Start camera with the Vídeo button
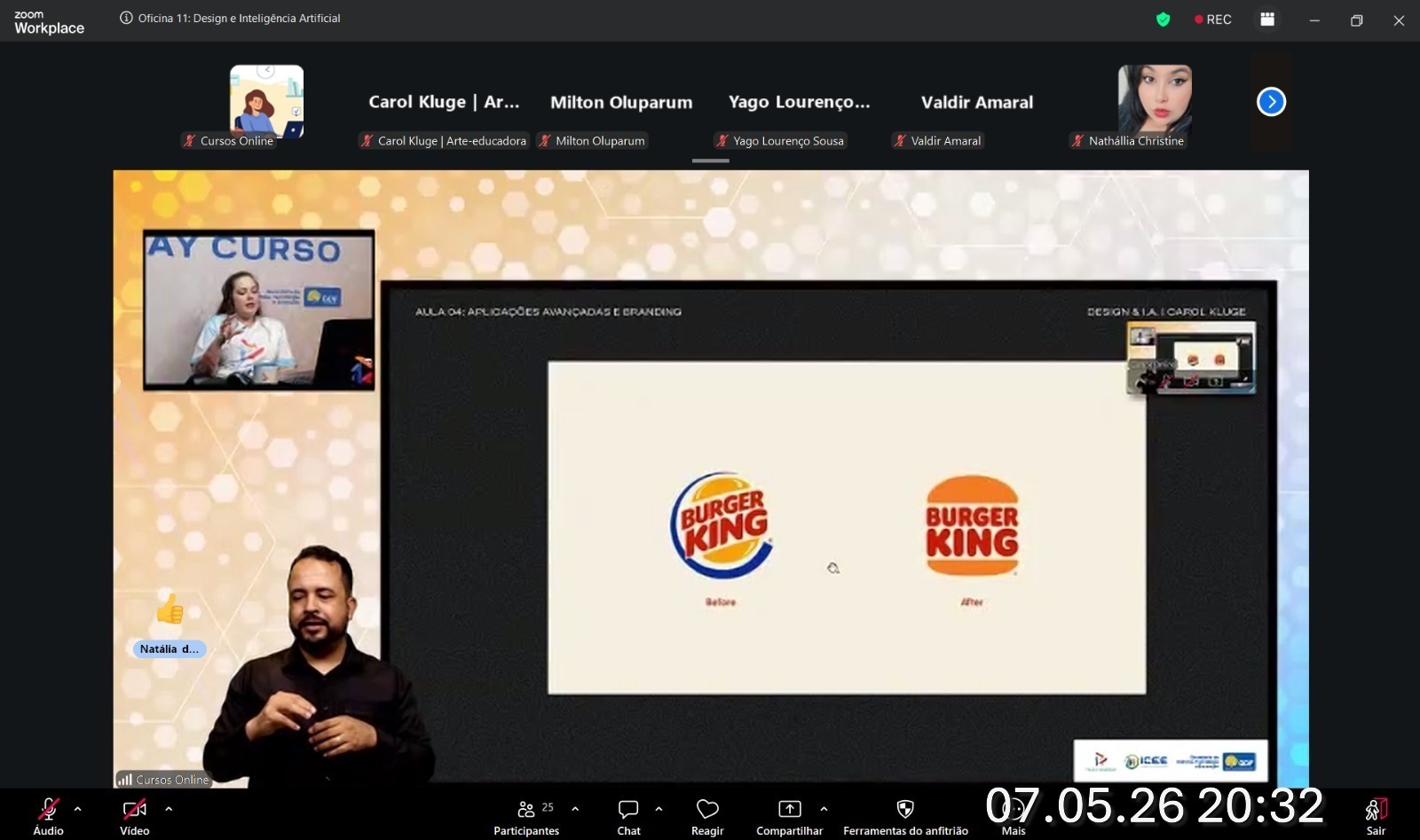The image size is (1420, 840). click(x=134, y=816)
